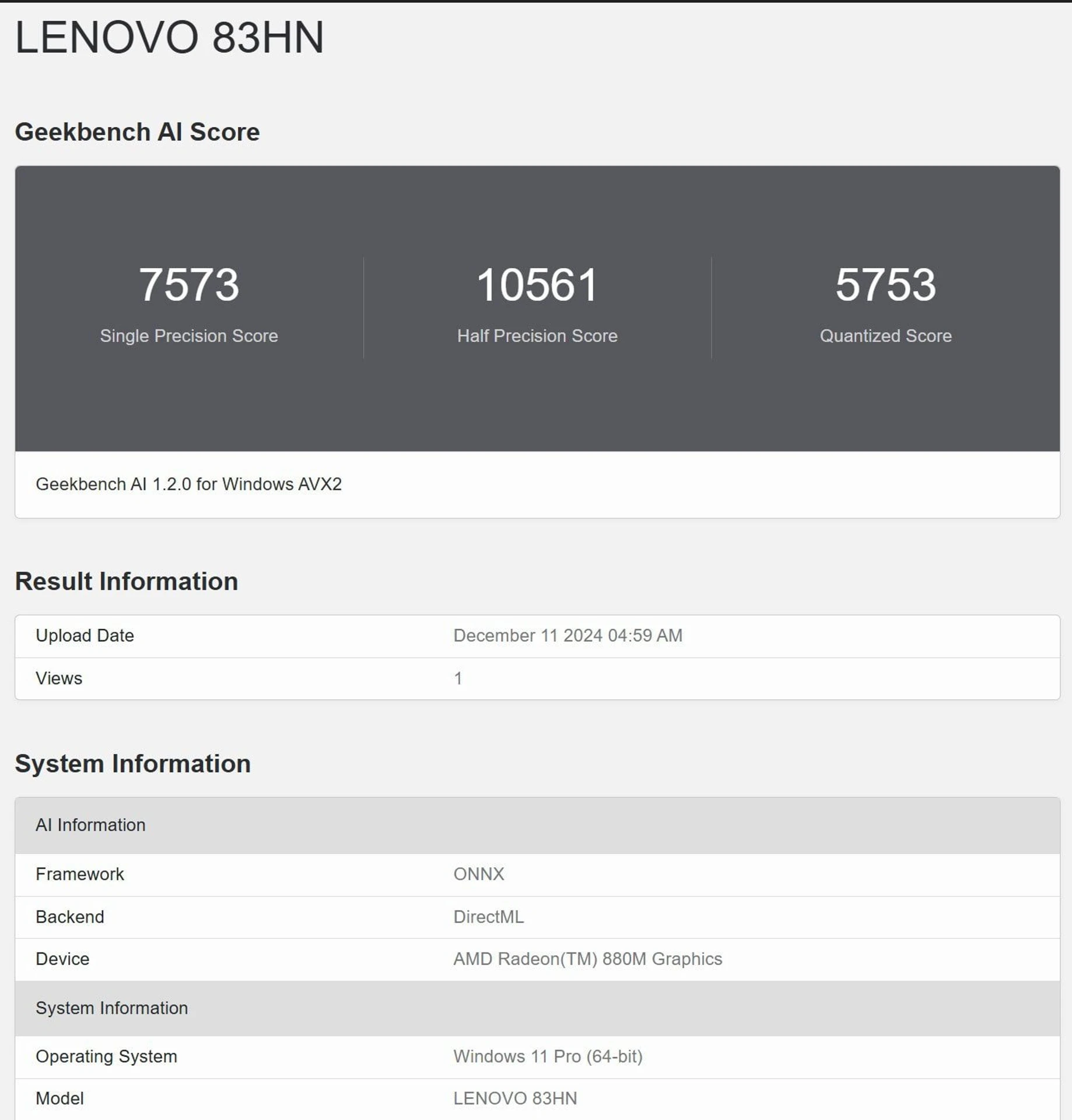Select Geekbench AI 1.2.0 for Windows AVX2 text
The height and width of the screenshot is (1120, 1072).
pyautogui.click(x=188, y=484)
